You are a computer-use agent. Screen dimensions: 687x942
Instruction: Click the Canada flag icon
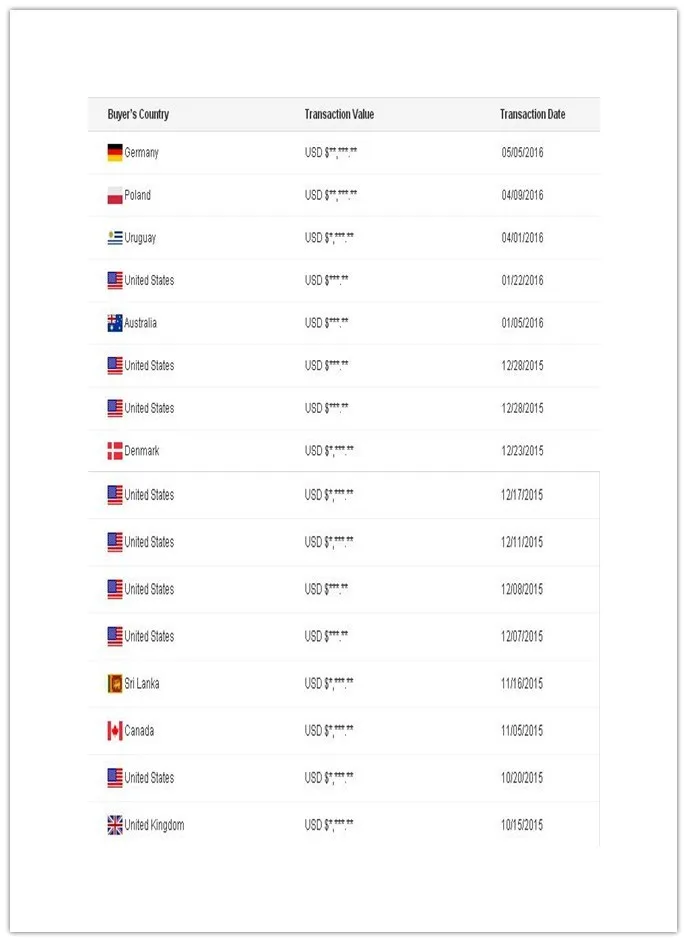[115, 731]
